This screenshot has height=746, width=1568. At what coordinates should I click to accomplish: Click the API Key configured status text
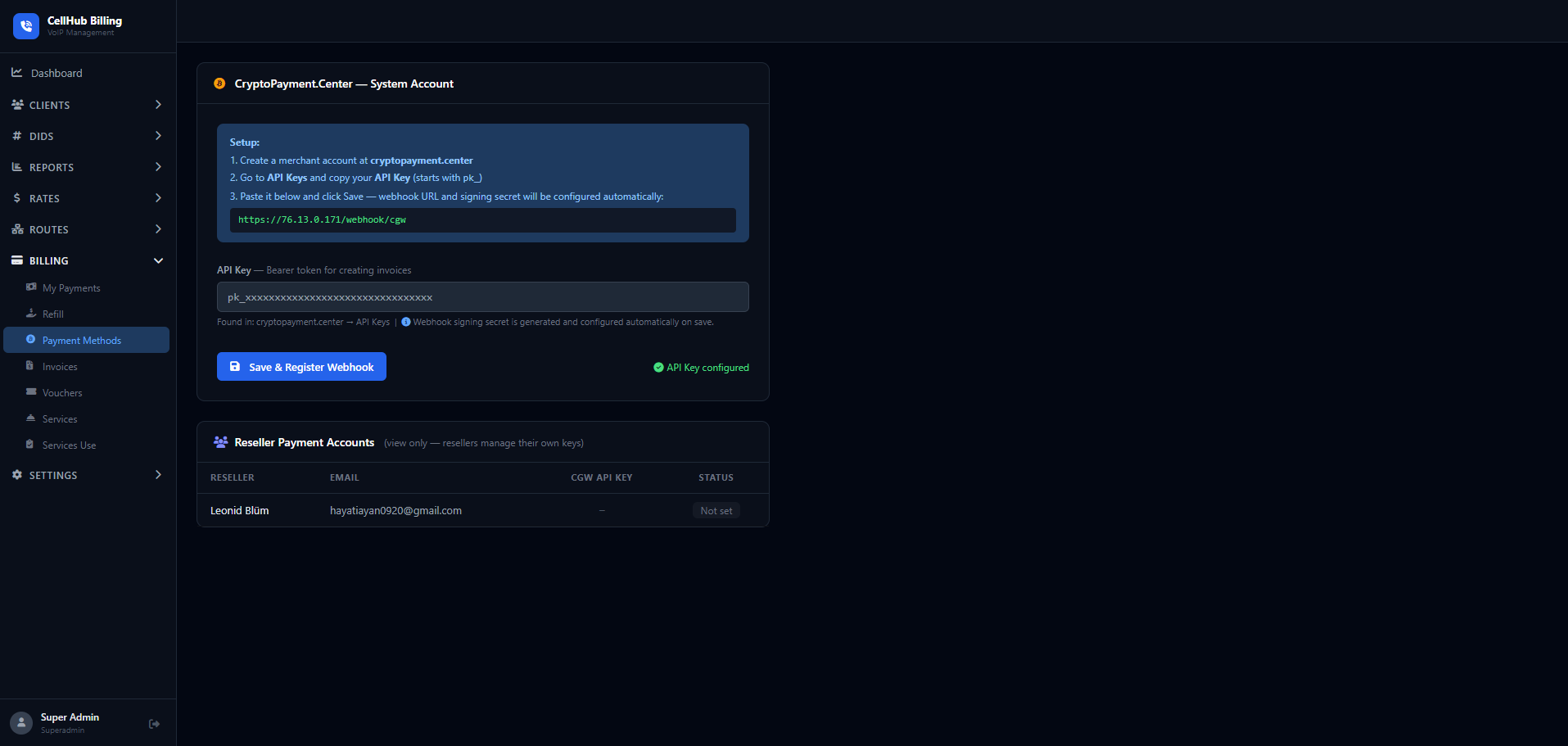707,368
